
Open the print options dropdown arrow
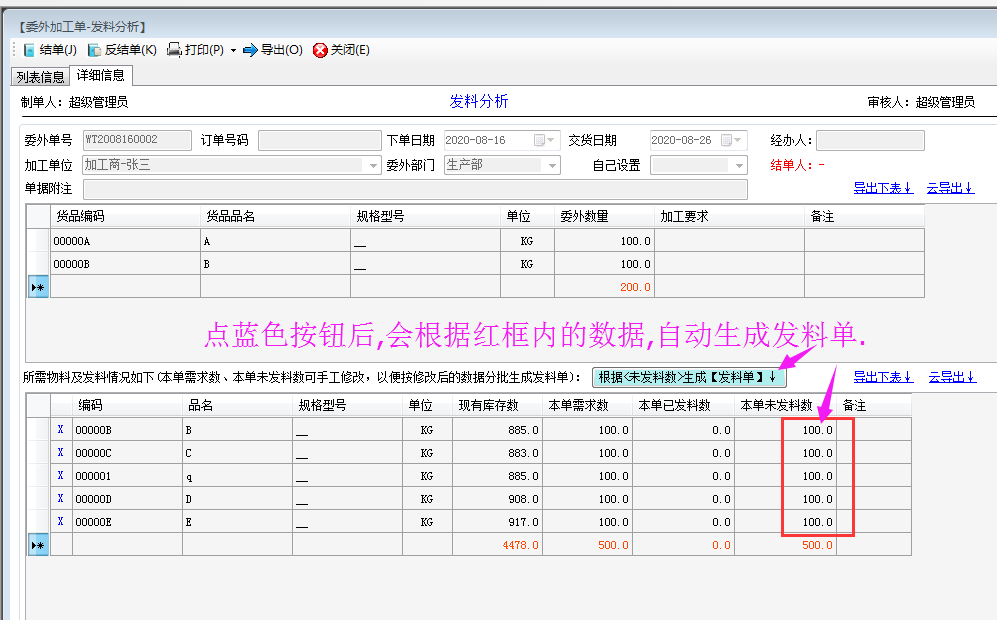coord(233,50)
